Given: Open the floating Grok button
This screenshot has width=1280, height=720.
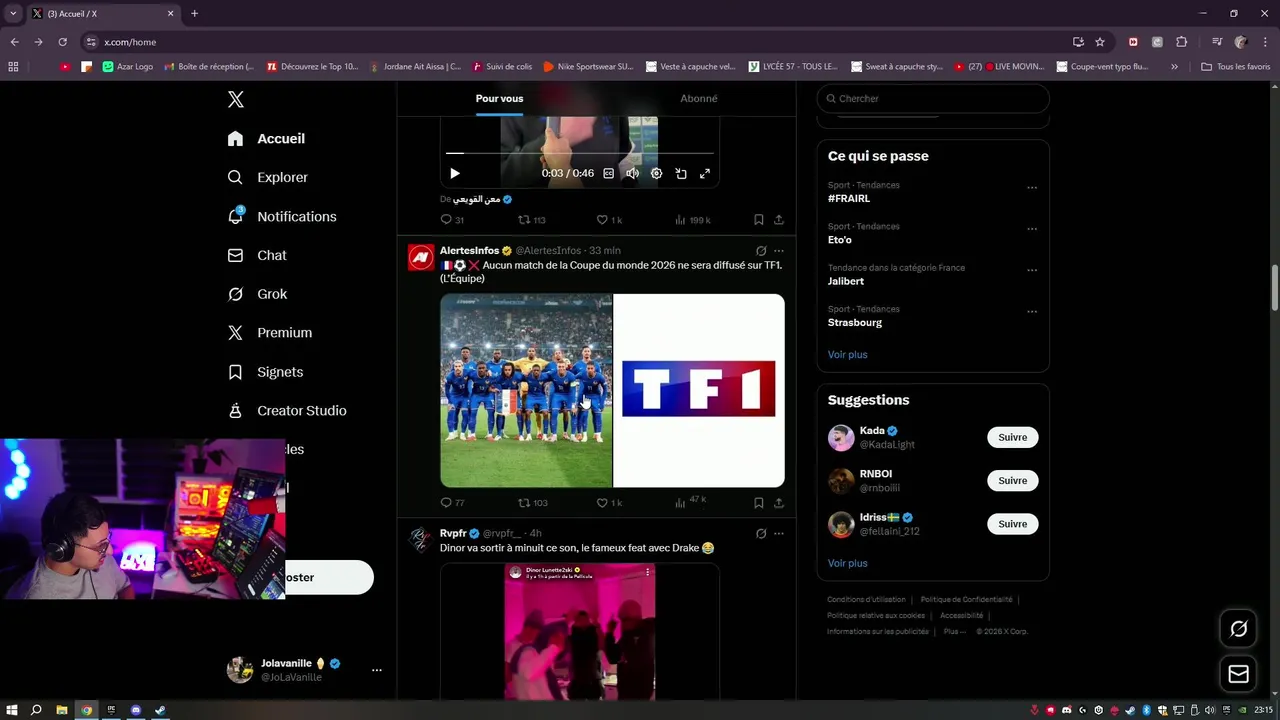Looking at the screenshot, I should 1238,629.
